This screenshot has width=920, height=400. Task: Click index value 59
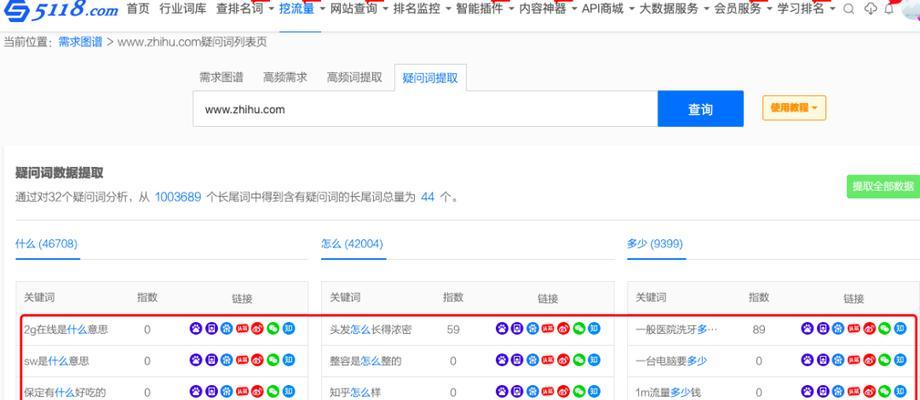pyautogui.click(x=453, y=330)
